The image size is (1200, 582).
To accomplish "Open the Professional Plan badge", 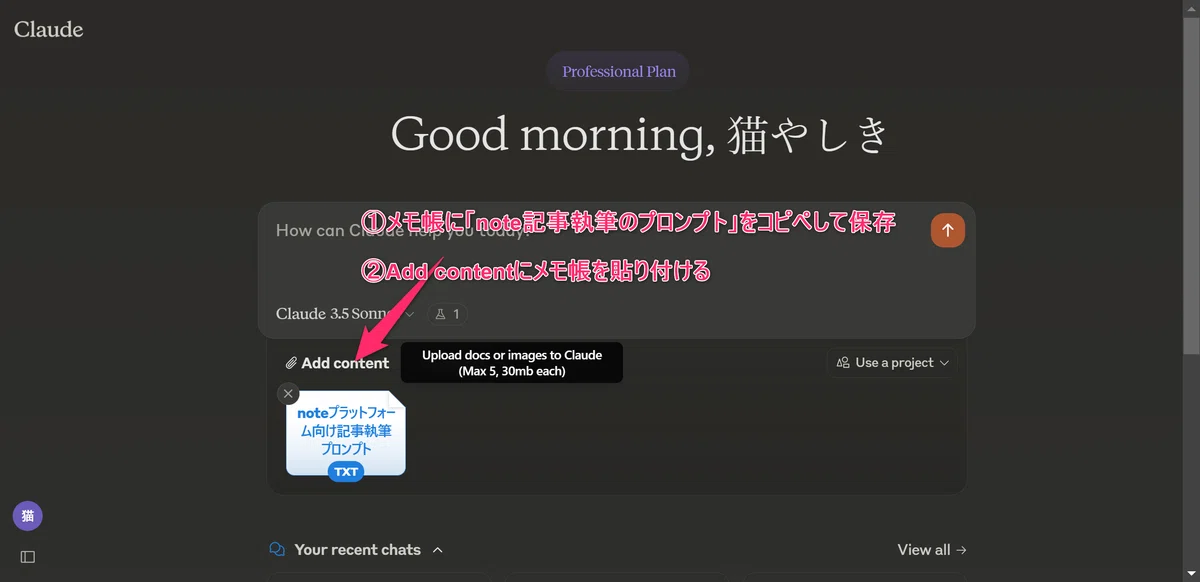I will click(x=618, y=72).
